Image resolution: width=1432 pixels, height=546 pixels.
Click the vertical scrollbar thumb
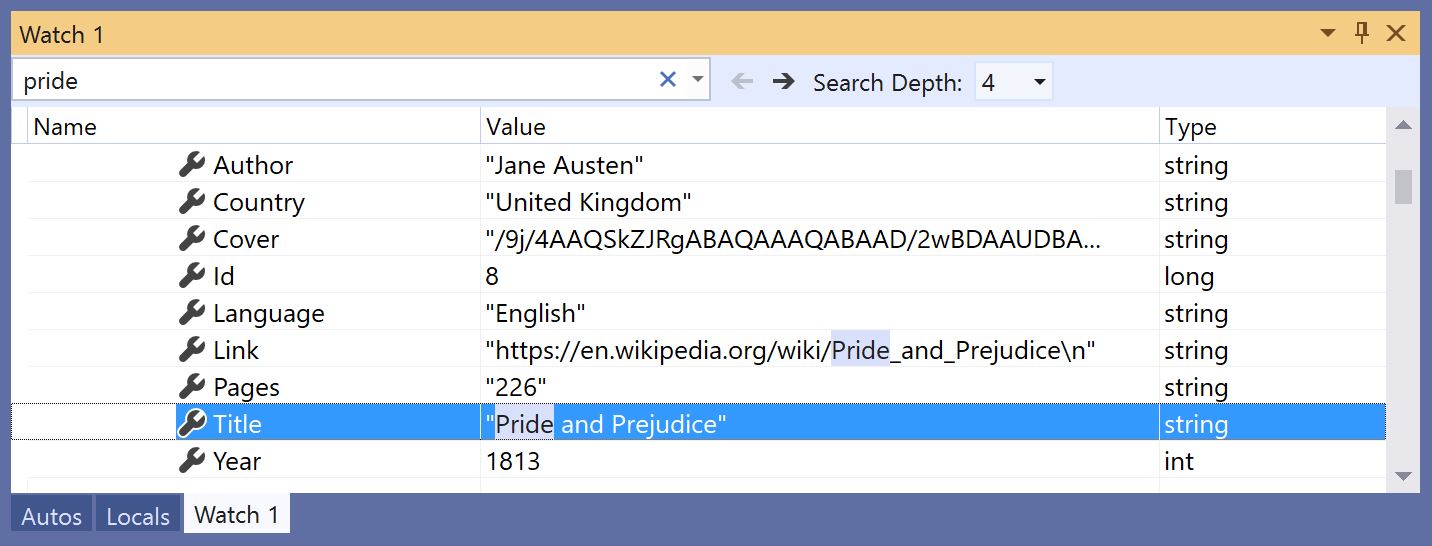pos(1403,187)
